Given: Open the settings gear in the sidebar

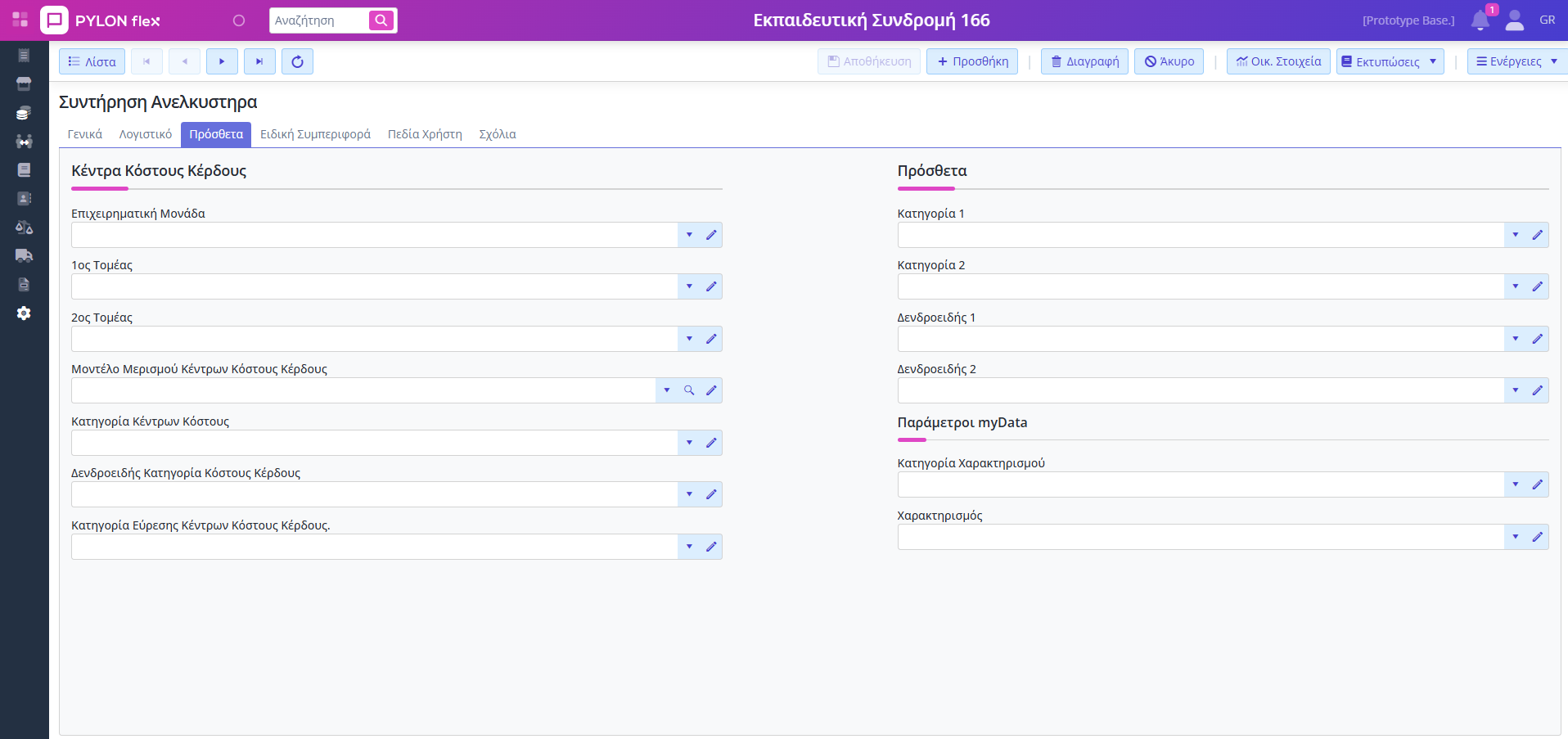Looking at the screenshot, I should (24, 313).
